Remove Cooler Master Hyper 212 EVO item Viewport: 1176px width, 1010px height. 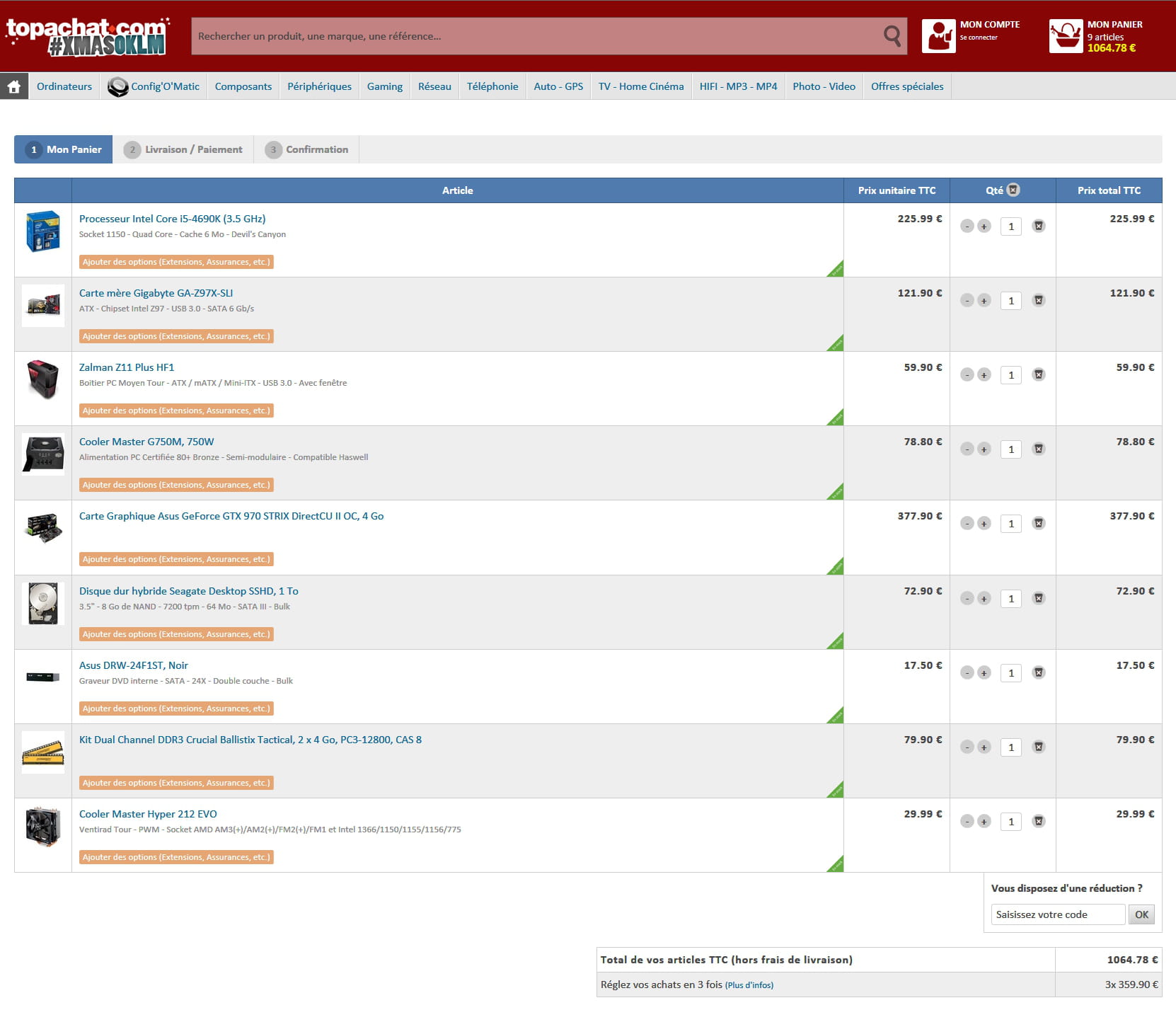(x=1038, y=822)
